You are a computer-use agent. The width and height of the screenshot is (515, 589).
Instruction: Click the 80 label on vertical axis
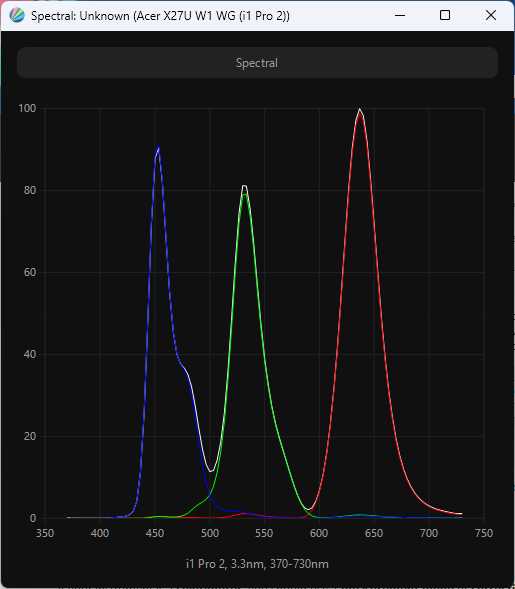point(30,190)
